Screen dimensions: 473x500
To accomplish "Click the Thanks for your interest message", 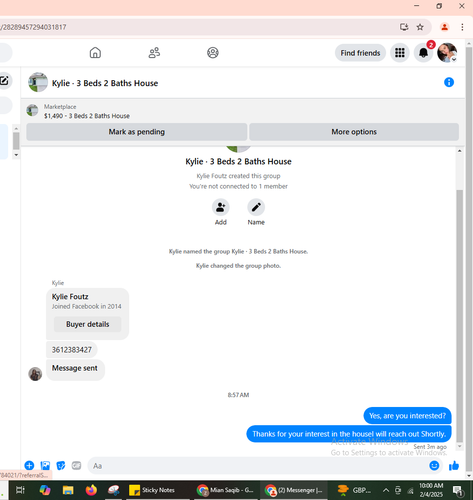I will click(349, 434).
